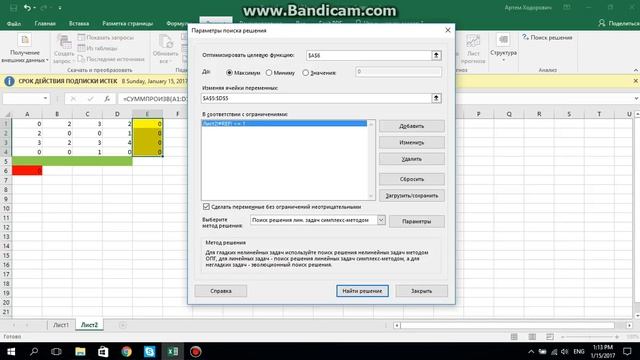
Task: Select the highlighted constraint in the list
Action: coord(284,123)
